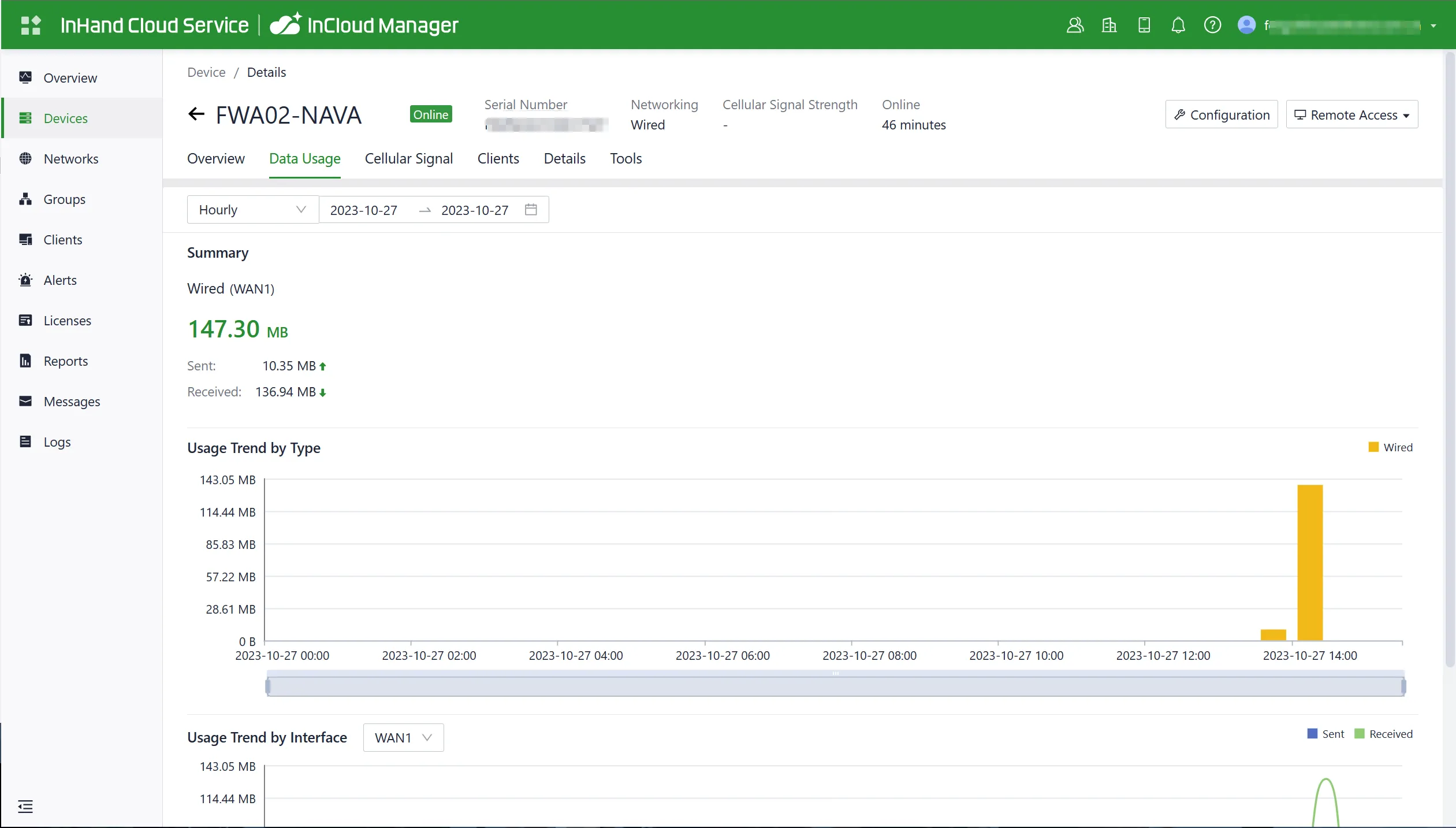Click the mobile device icon in header

(1144, 25)
